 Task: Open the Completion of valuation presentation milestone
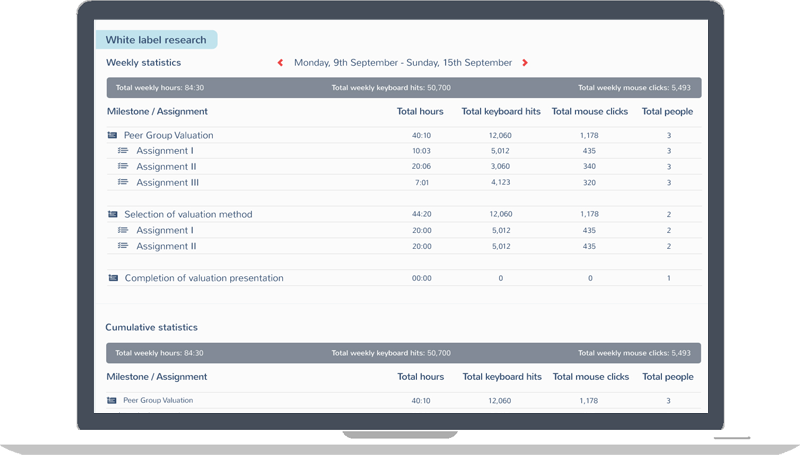[203, 278]
